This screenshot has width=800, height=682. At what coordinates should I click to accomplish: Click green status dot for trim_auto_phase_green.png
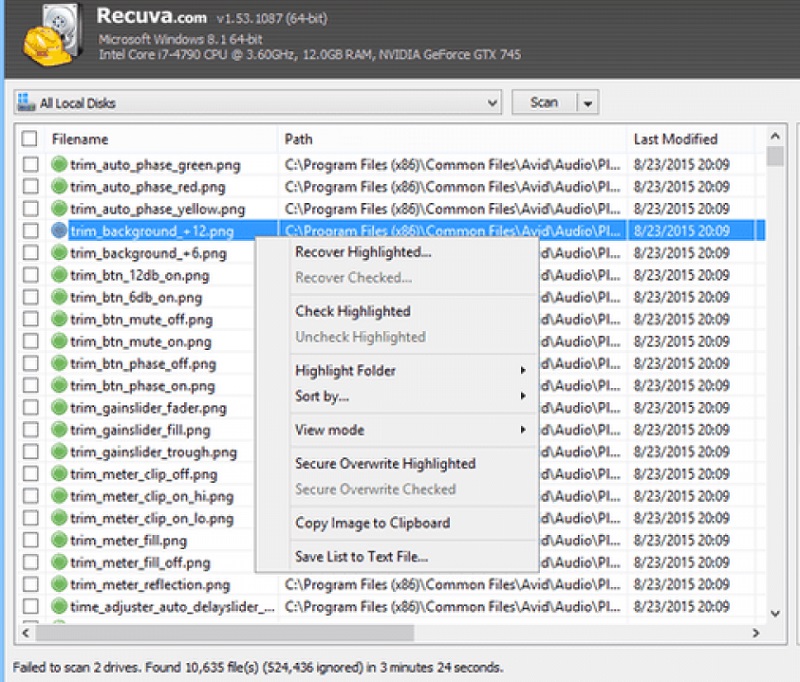tap(60, 164)
